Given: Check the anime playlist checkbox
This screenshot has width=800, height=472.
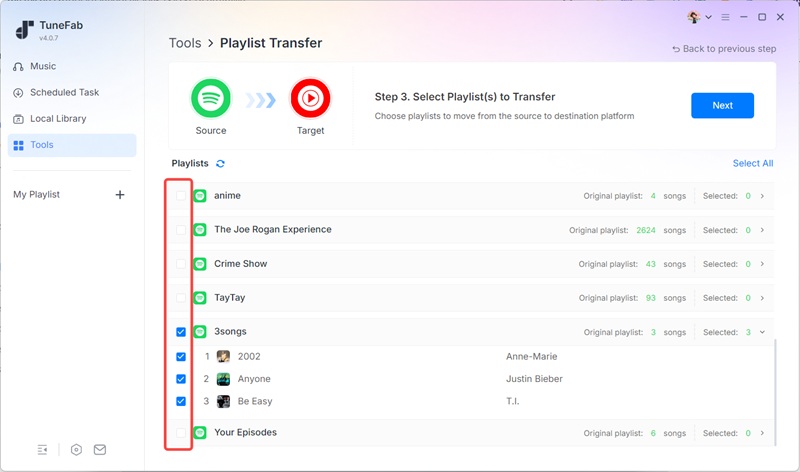Looking at the screenshot, I should point(181,195).
